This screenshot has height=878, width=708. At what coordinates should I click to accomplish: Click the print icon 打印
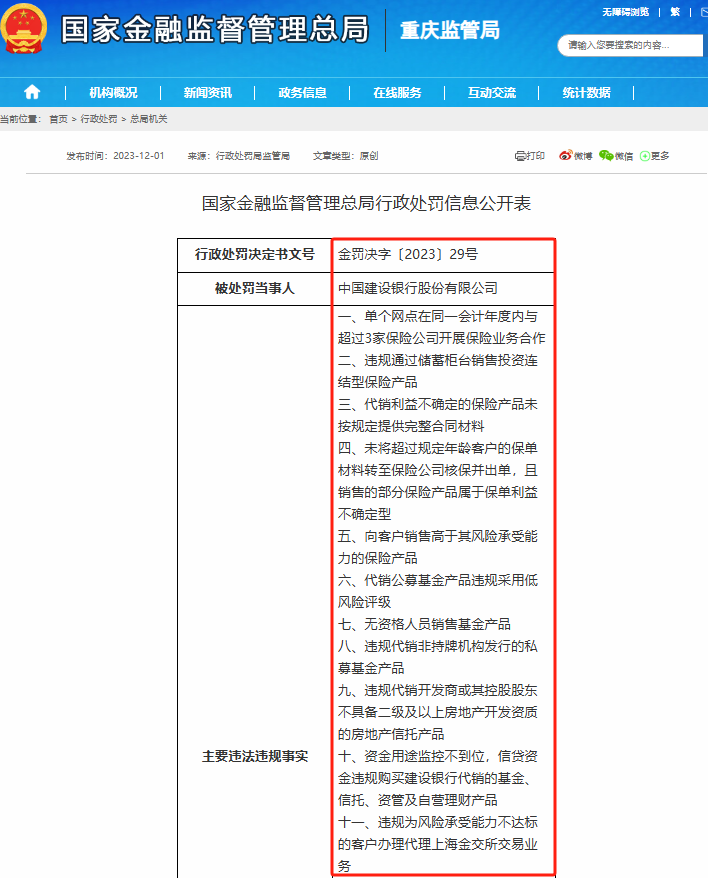[530, 156]
